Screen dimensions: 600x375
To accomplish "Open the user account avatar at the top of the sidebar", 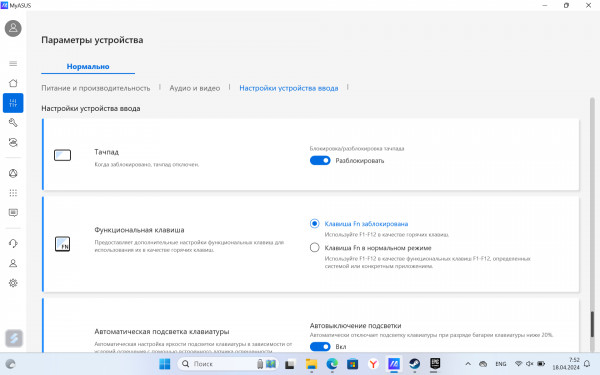I will (13, 28).
